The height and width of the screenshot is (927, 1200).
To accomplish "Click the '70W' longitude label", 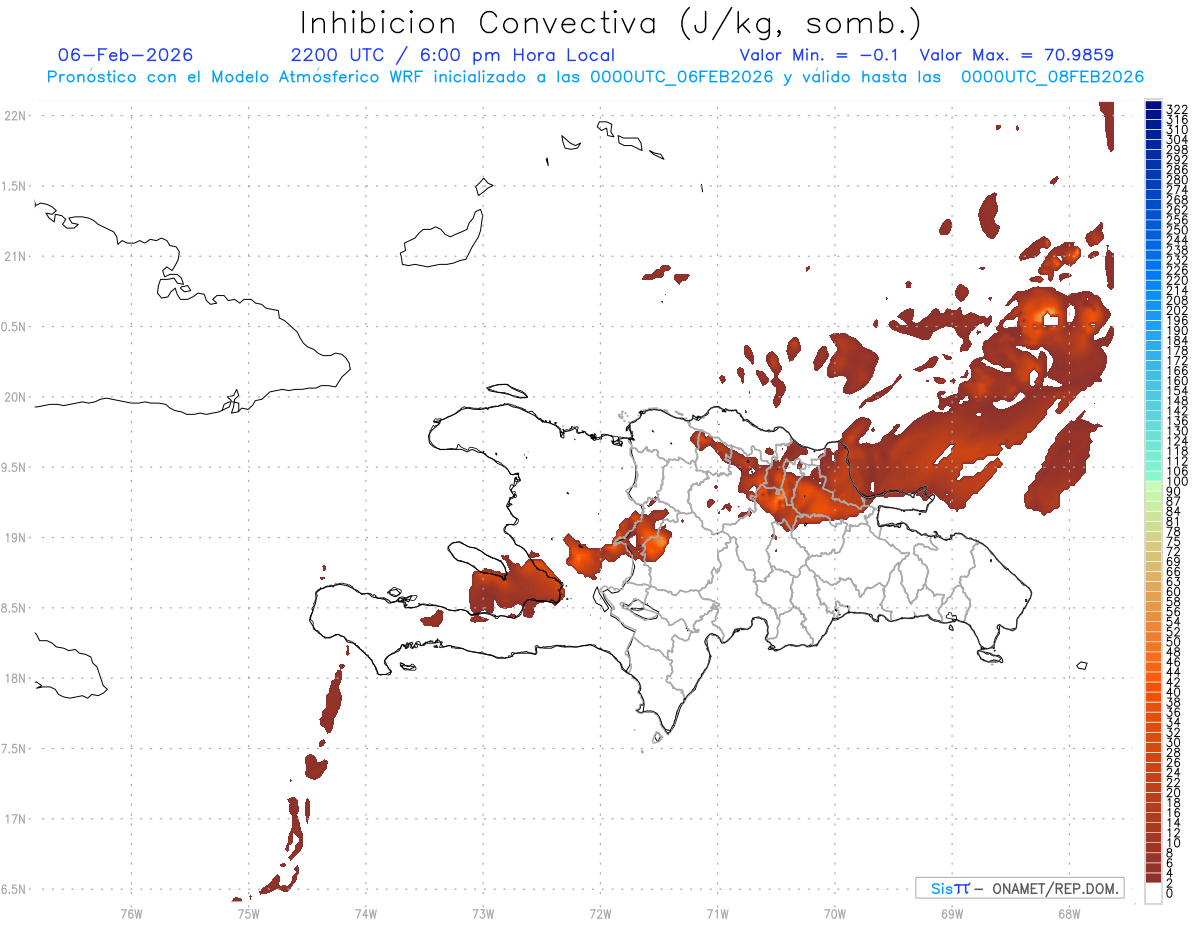I will pyautogui.click(x=835, y=913).
